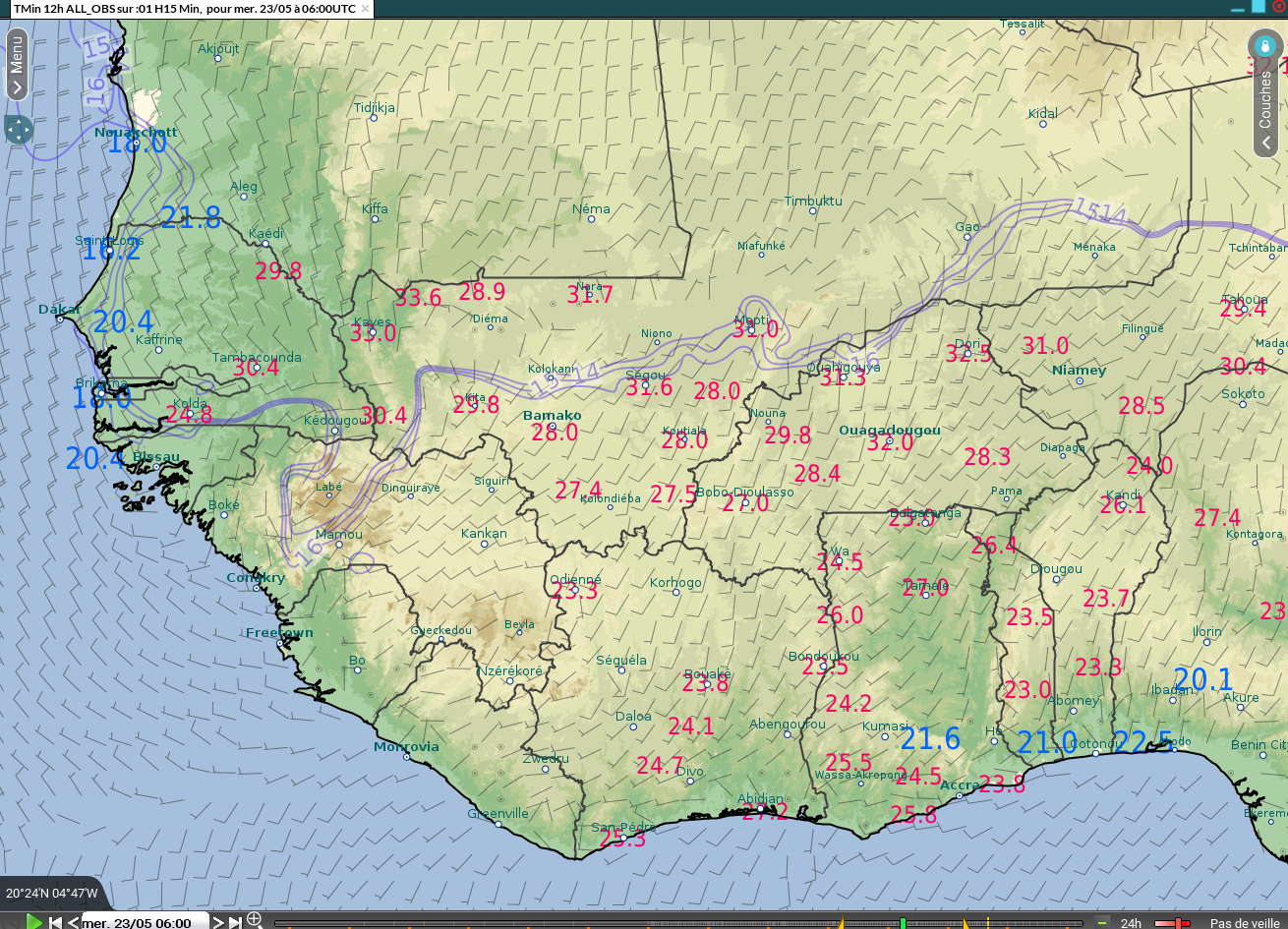Image resolution: width=1288 pixels, height=929 pixels.
Task: Click the Korhogo station label
Action: coord(675,582)
